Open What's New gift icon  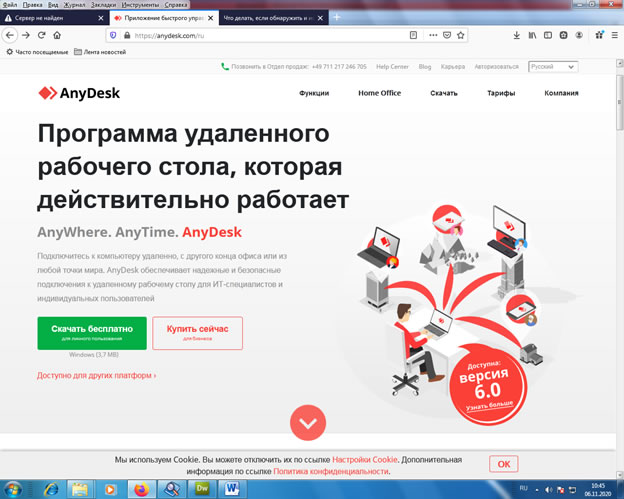599,35
